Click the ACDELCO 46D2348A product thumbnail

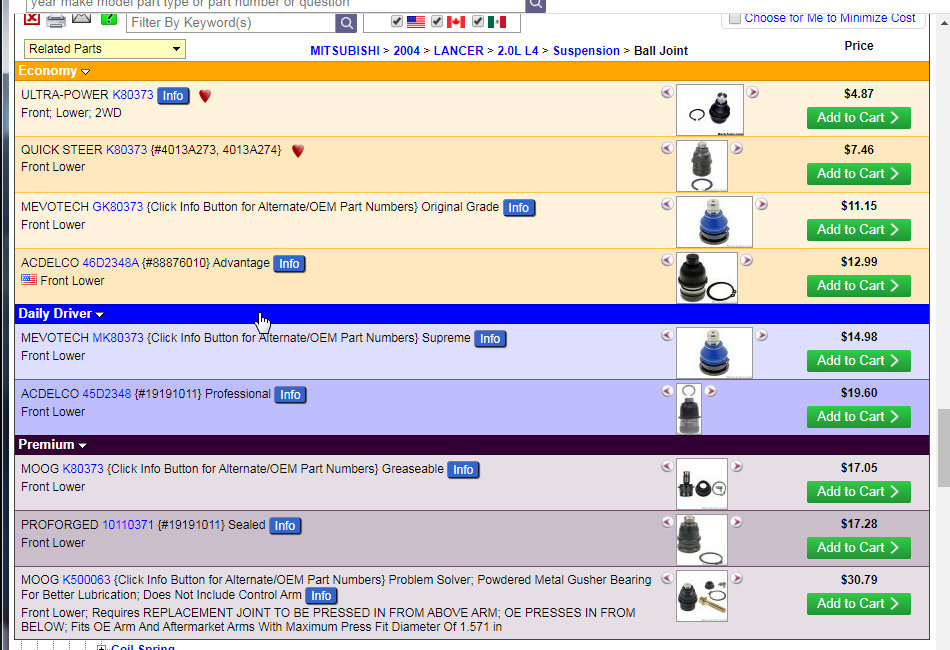(706, 278)
